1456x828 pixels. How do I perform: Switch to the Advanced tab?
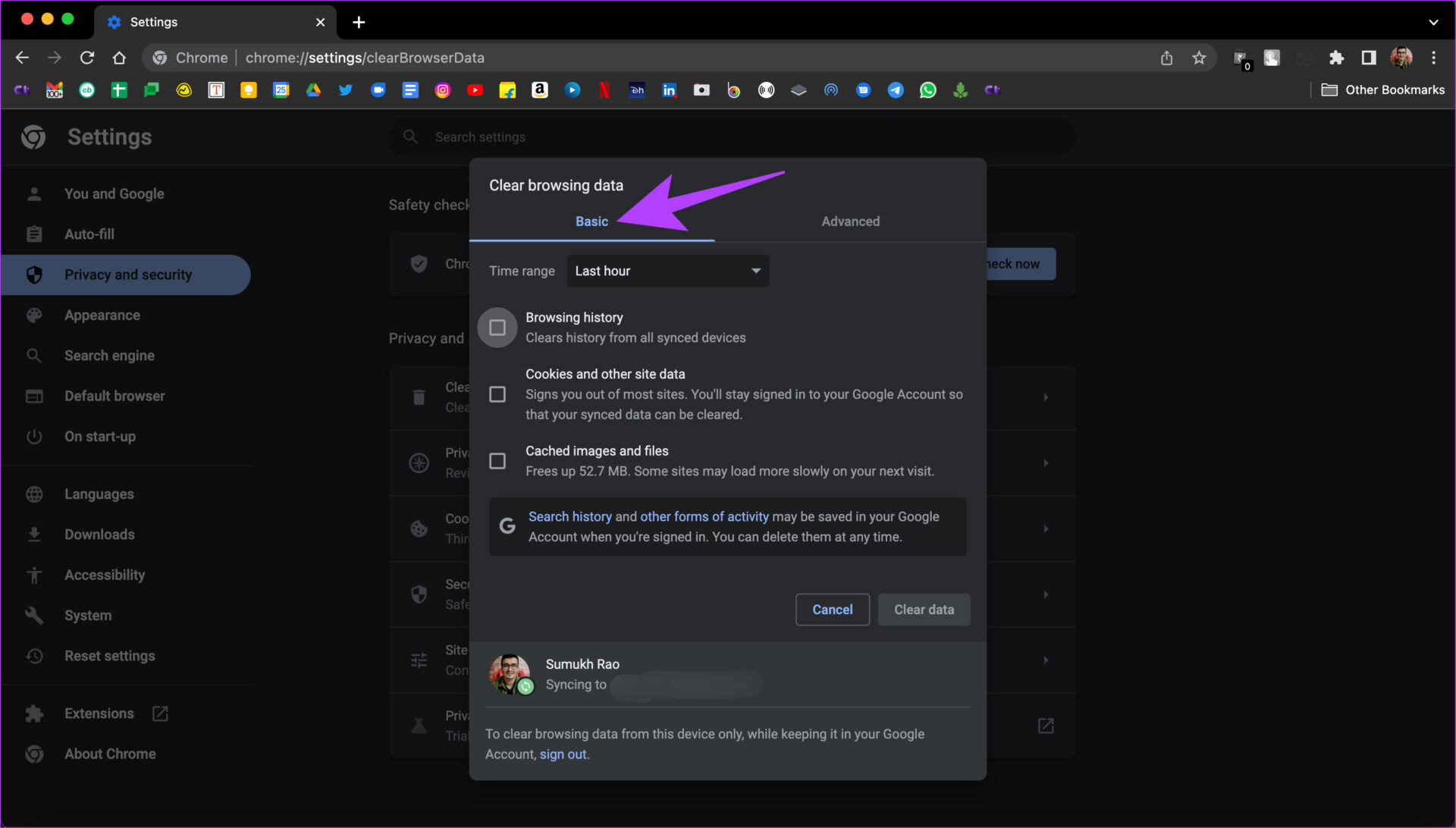(x=850, y=221)
